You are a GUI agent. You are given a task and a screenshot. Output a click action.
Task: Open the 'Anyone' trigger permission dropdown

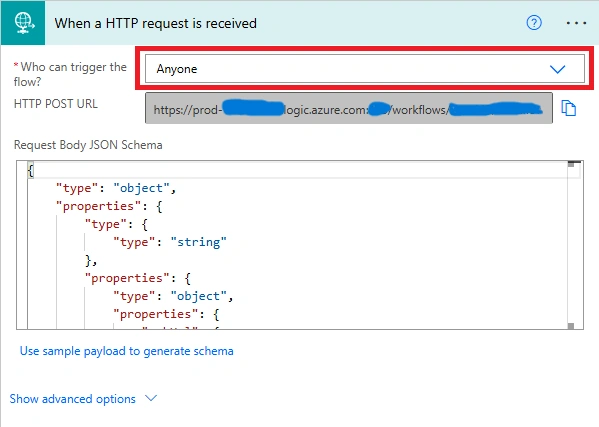pyautogui.click(x=364, y=69)
